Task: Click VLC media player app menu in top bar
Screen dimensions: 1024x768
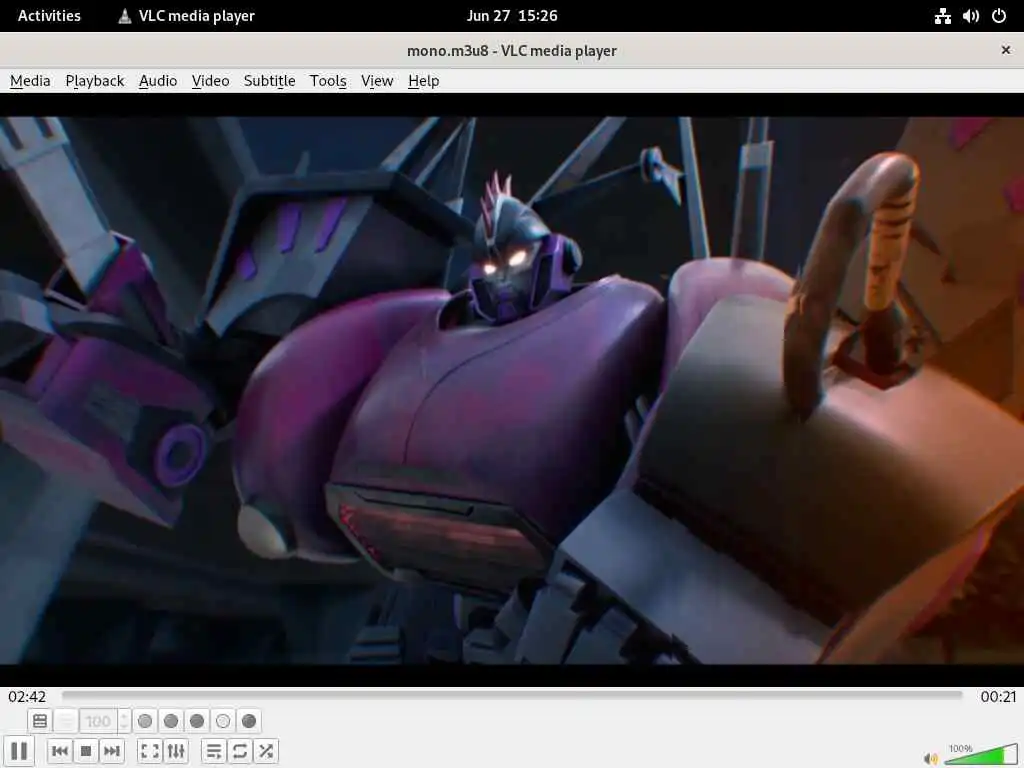Action: tap(186, 16)
